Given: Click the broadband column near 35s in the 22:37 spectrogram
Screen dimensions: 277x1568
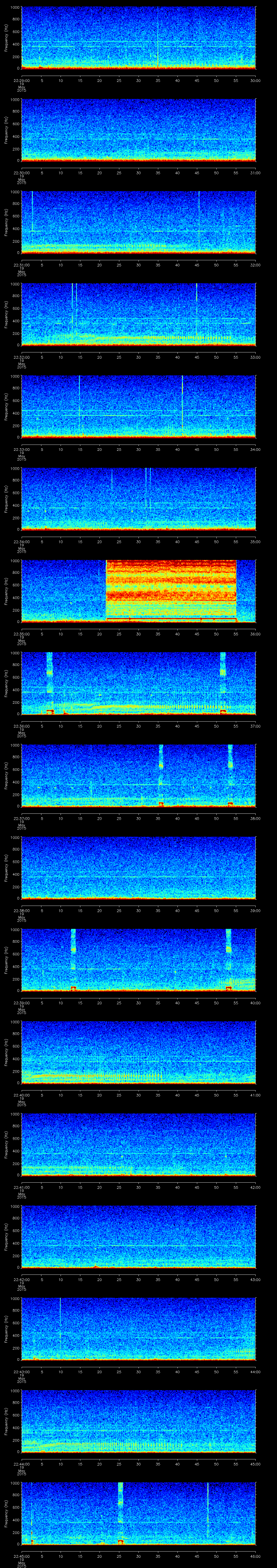Looking at the screenshot, I should point(161,775).
